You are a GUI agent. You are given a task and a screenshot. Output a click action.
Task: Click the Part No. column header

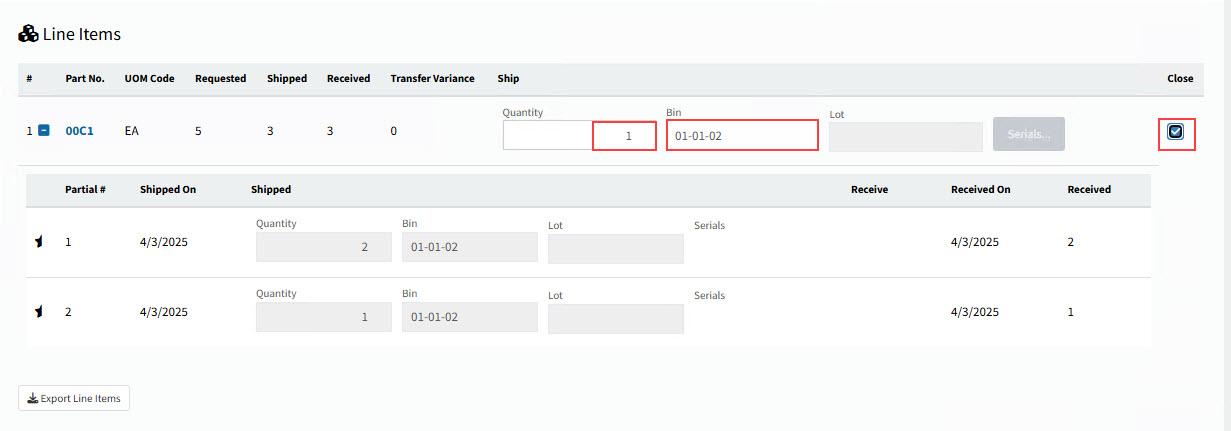tap(85, 79)
